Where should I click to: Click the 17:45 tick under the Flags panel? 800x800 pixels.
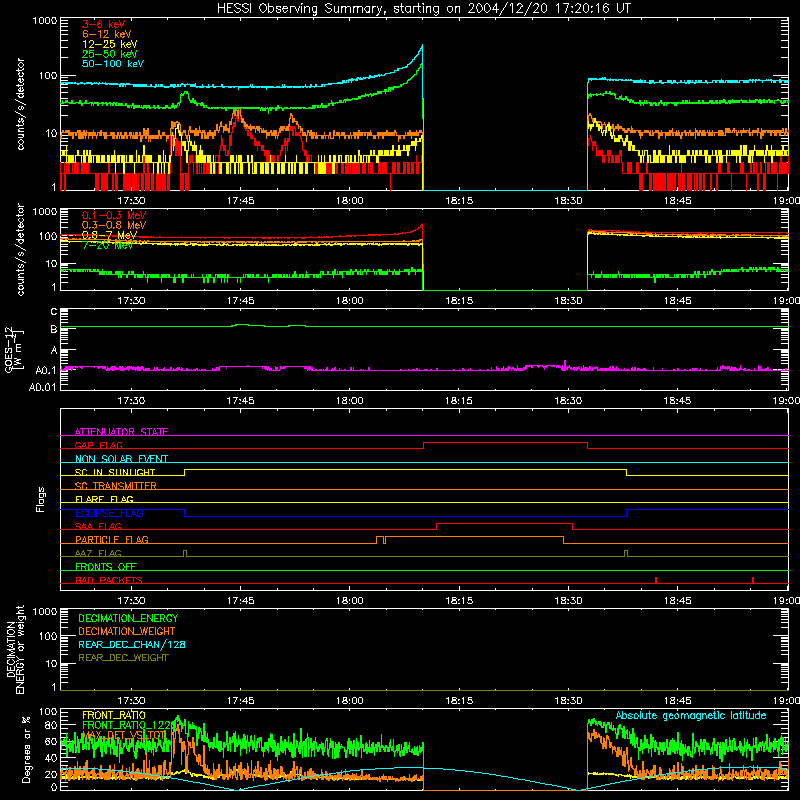(240, 601)
